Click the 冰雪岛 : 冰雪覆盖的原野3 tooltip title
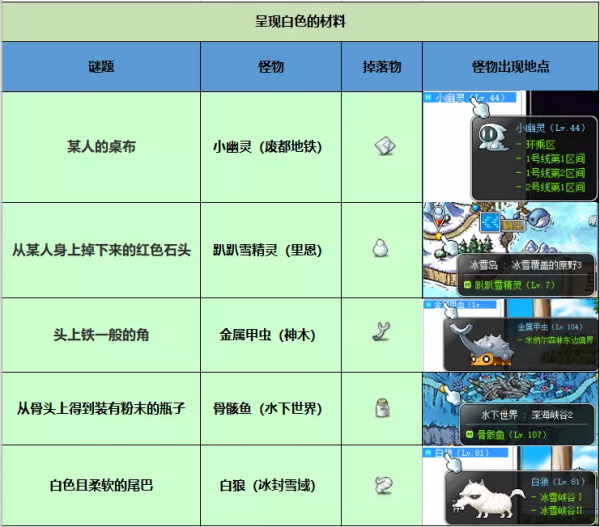The height and width of the screenshot is (527, 600). [x=525, y=265]
